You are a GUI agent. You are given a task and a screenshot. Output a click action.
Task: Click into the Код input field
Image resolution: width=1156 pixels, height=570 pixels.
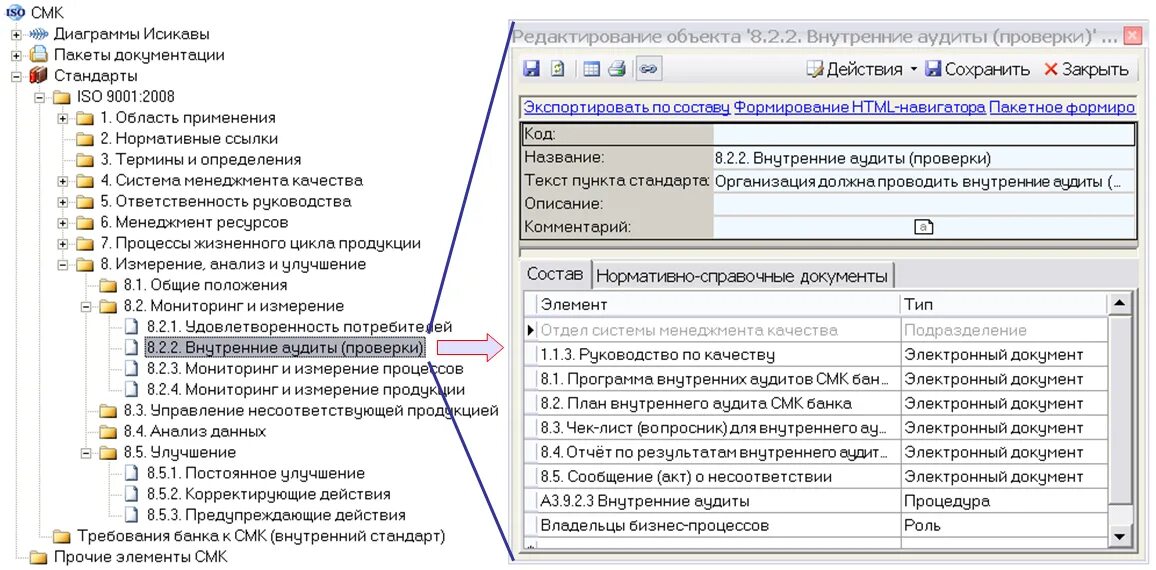[923, 134]
